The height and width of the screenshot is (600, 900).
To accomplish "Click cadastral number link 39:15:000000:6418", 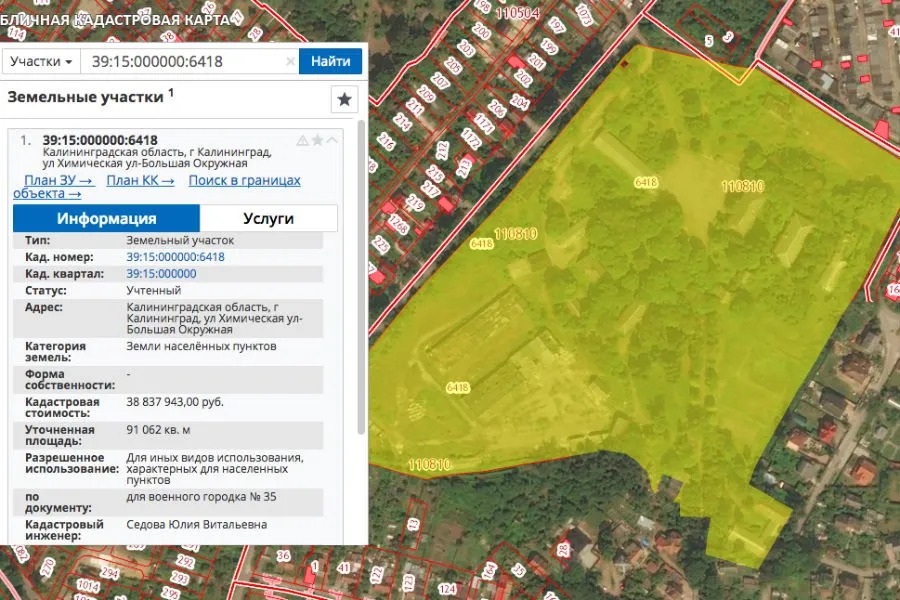I will 176,257.
